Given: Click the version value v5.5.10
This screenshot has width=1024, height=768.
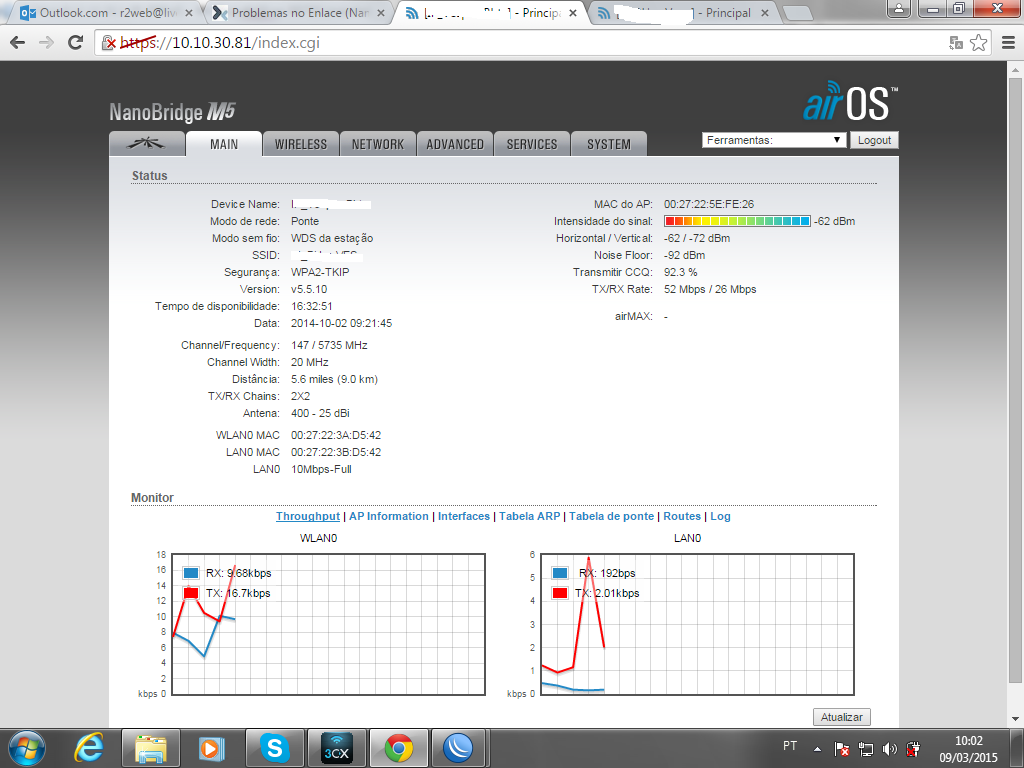Looking at the screenshot, I should point(309,289).
